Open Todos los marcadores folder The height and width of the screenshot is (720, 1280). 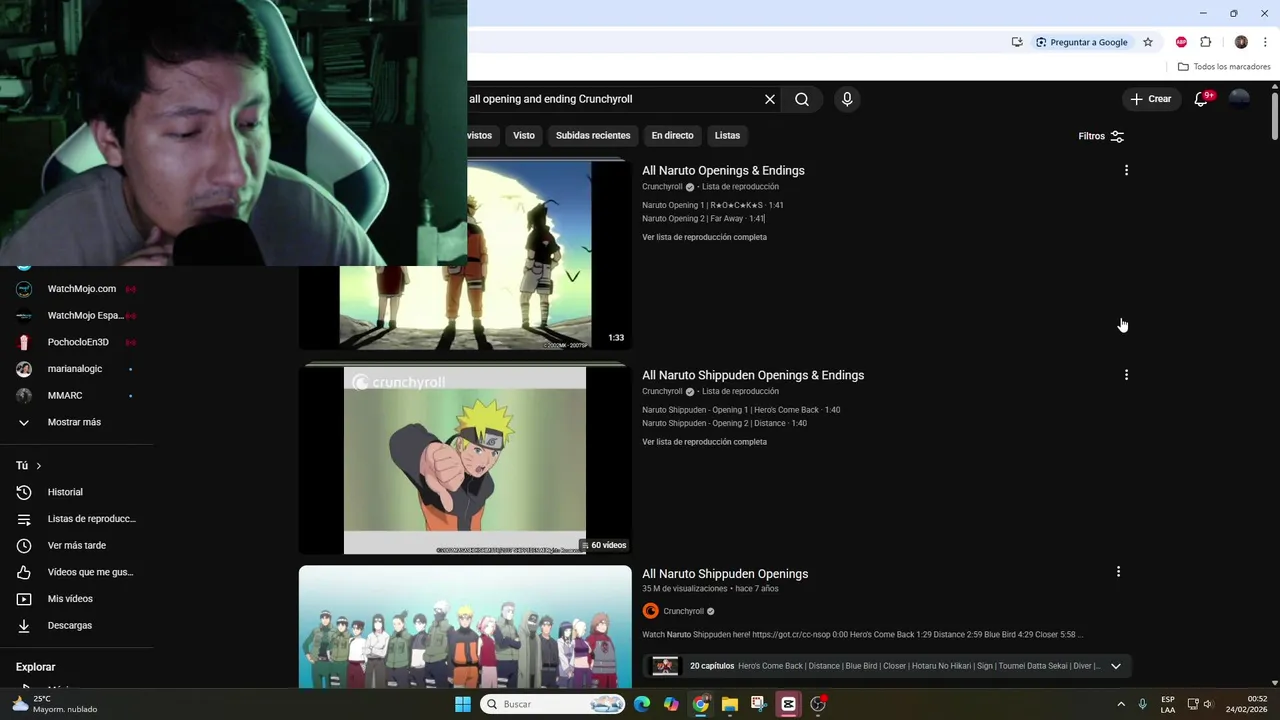coord(1224,67)
